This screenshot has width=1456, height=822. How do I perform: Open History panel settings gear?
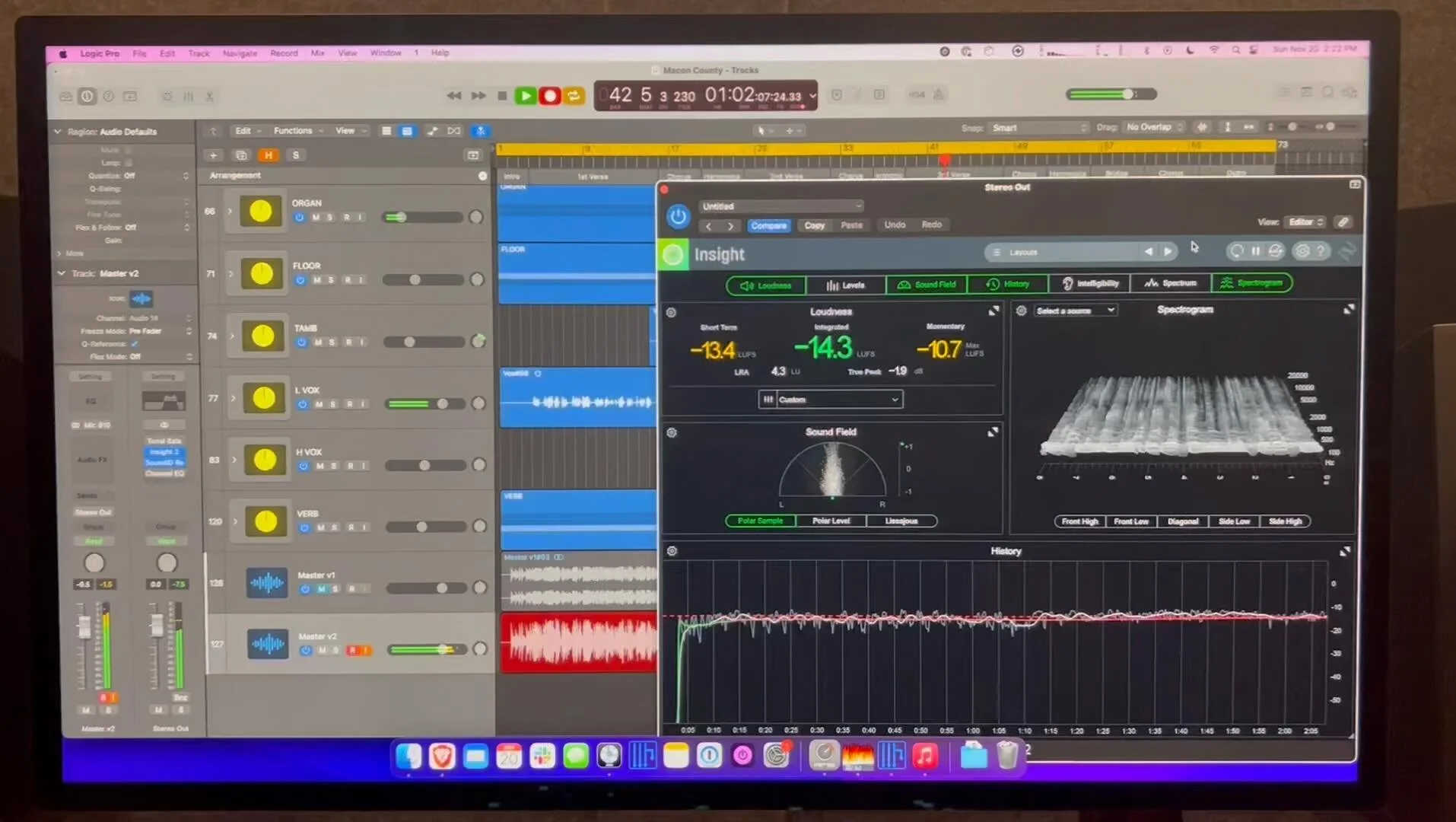672,551
